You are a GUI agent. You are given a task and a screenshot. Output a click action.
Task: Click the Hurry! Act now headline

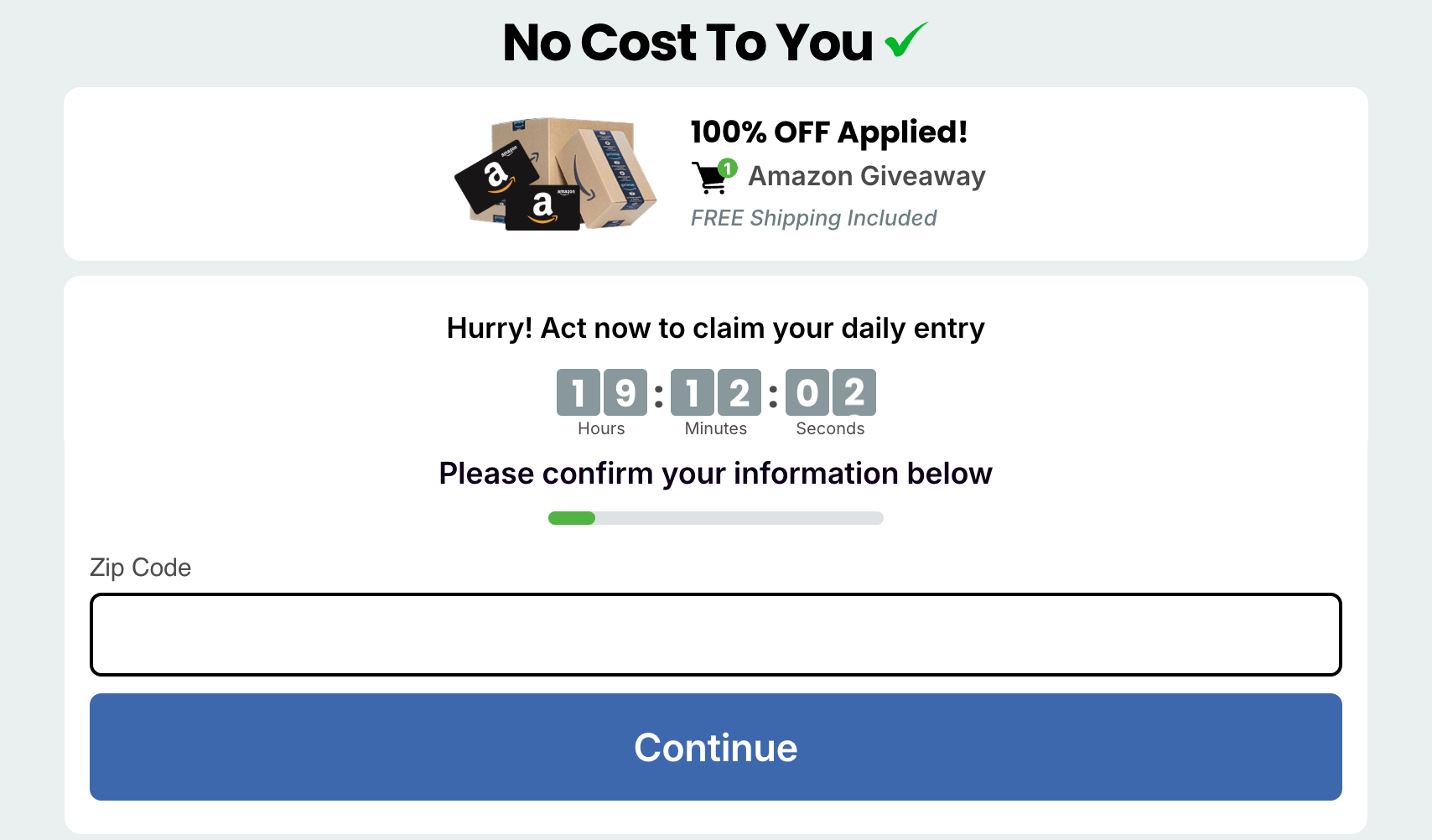716,328
